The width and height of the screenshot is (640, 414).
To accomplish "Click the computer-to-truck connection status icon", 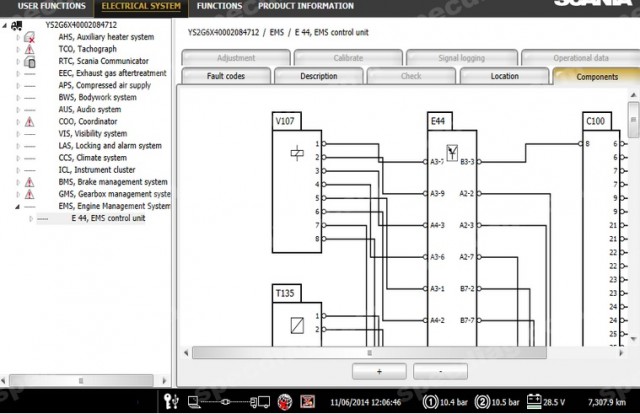I will click(229, 402).
